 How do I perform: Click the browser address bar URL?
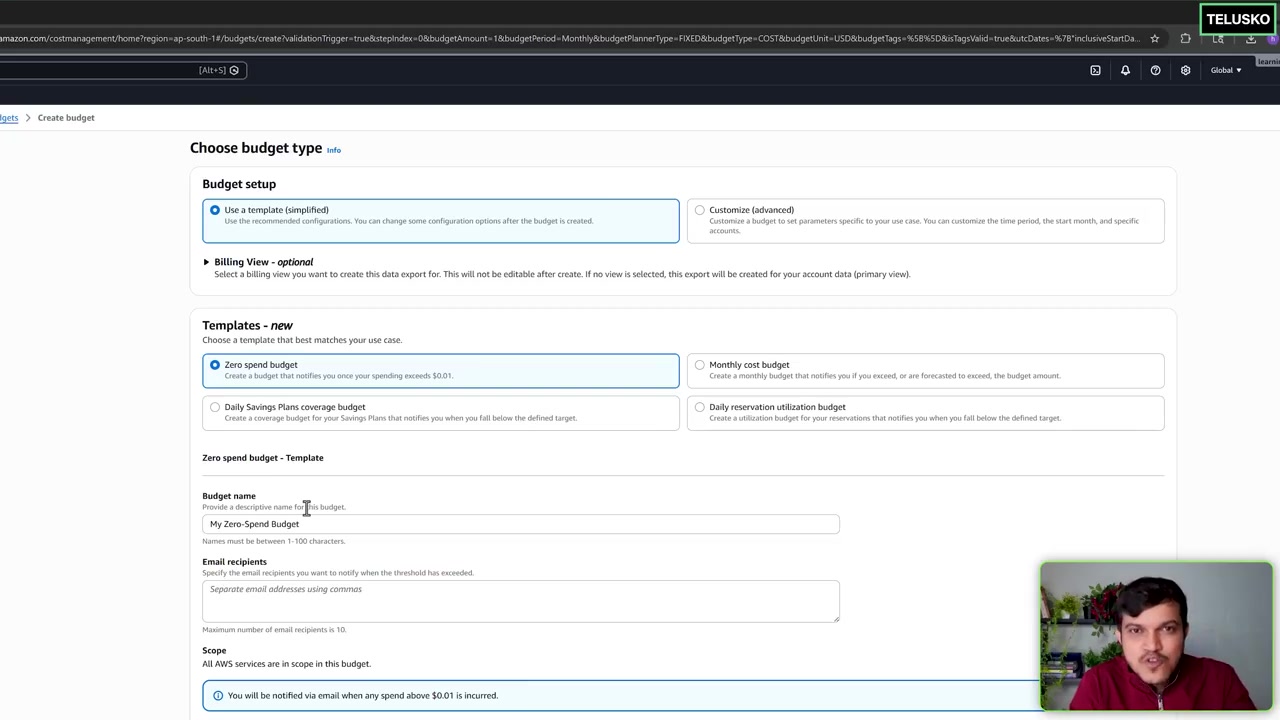point(570,38)
